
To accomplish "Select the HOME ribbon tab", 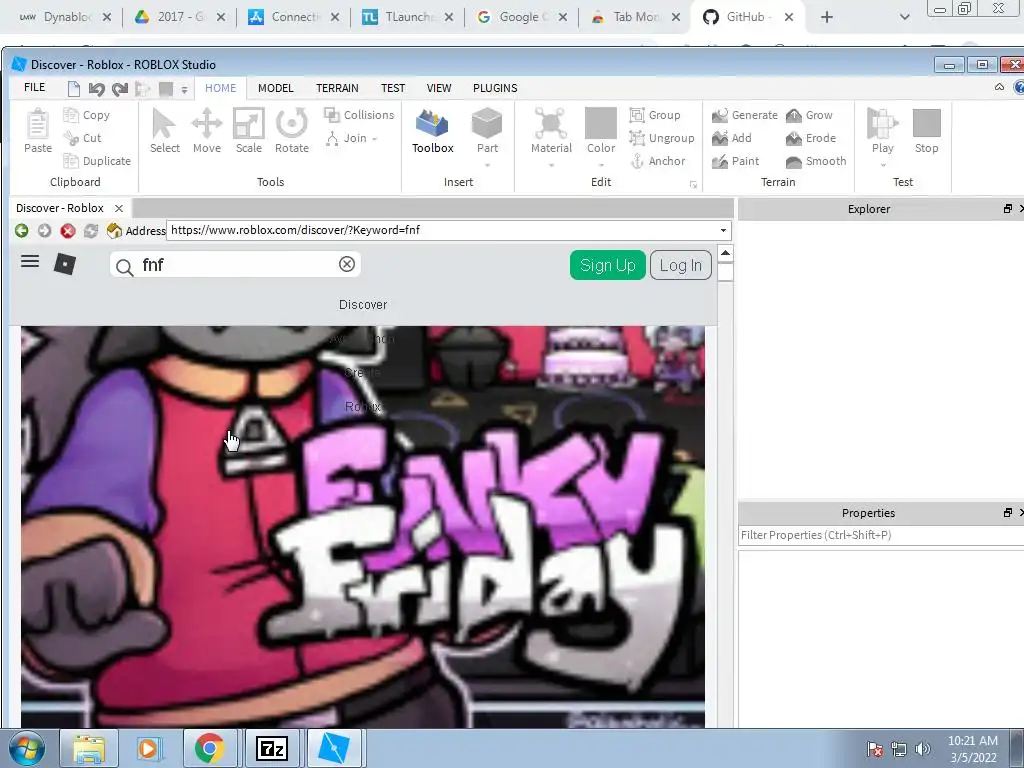I will [x=221, y=88].
